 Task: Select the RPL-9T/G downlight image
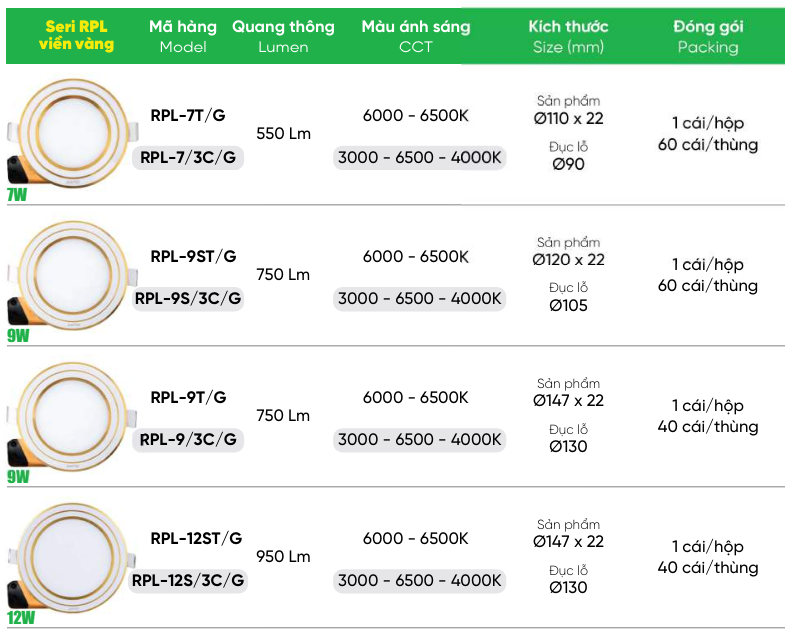72,417
